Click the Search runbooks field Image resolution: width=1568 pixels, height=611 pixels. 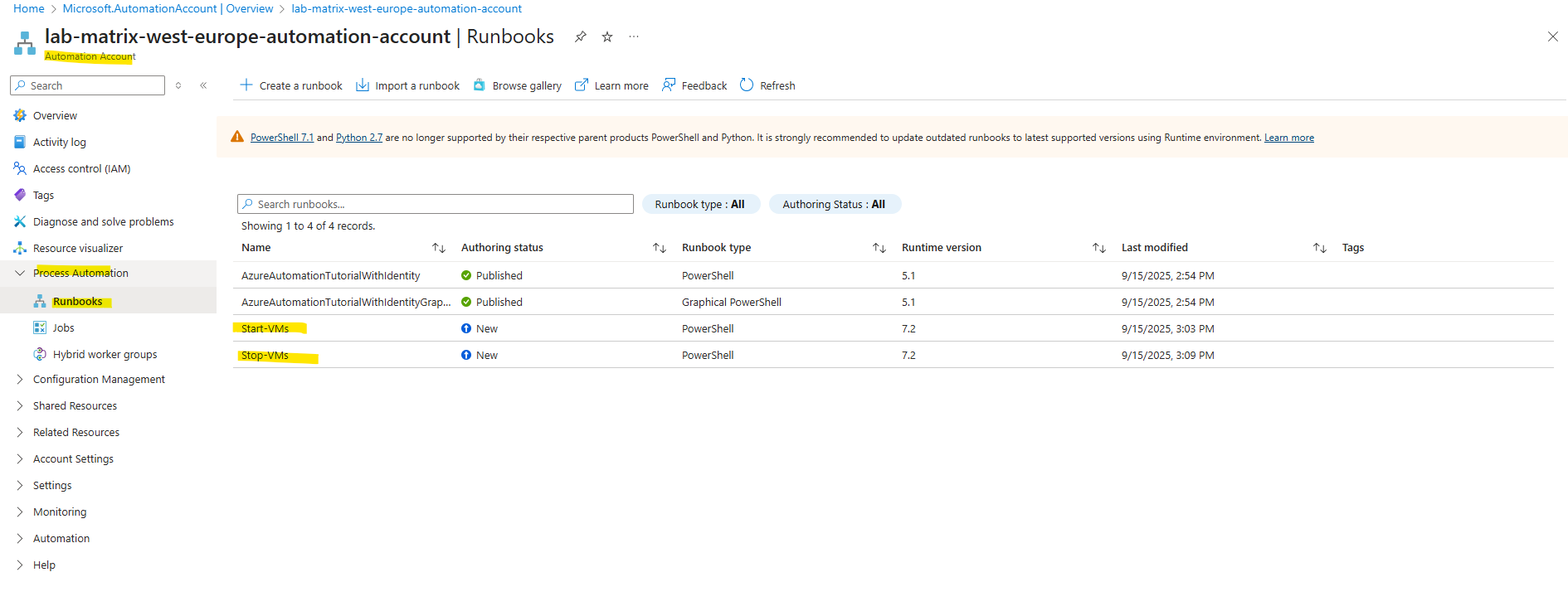tap(436, 204)
